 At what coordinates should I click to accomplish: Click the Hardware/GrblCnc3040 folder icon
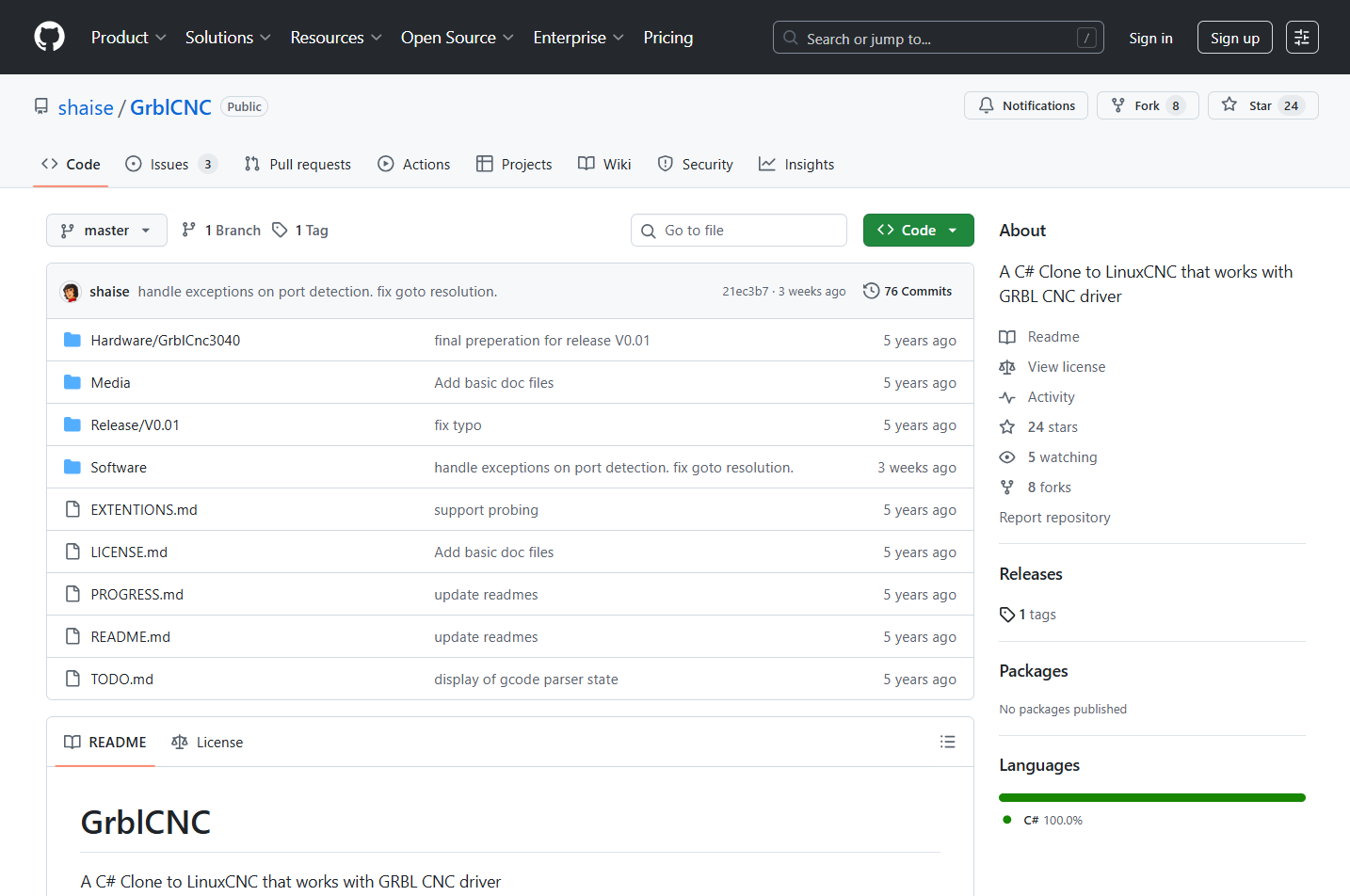click(x=72, y=340)
